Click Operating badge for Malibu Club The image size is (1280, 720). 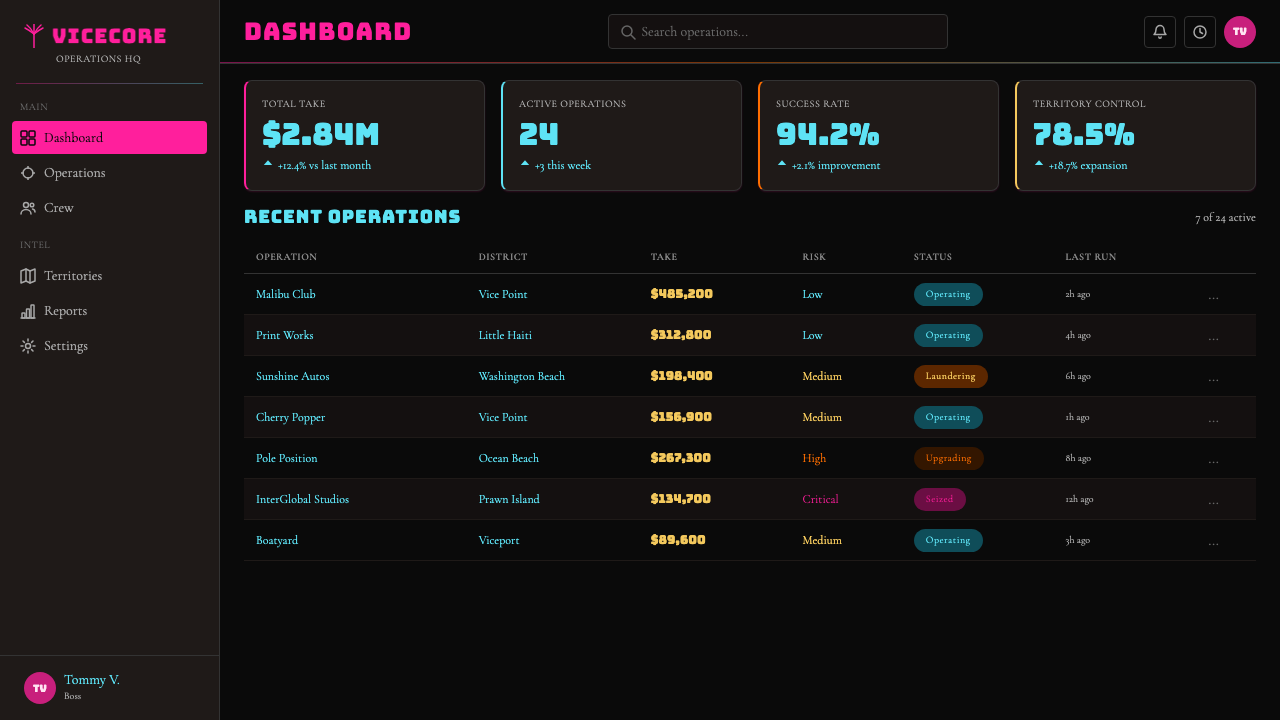[948, 294]
